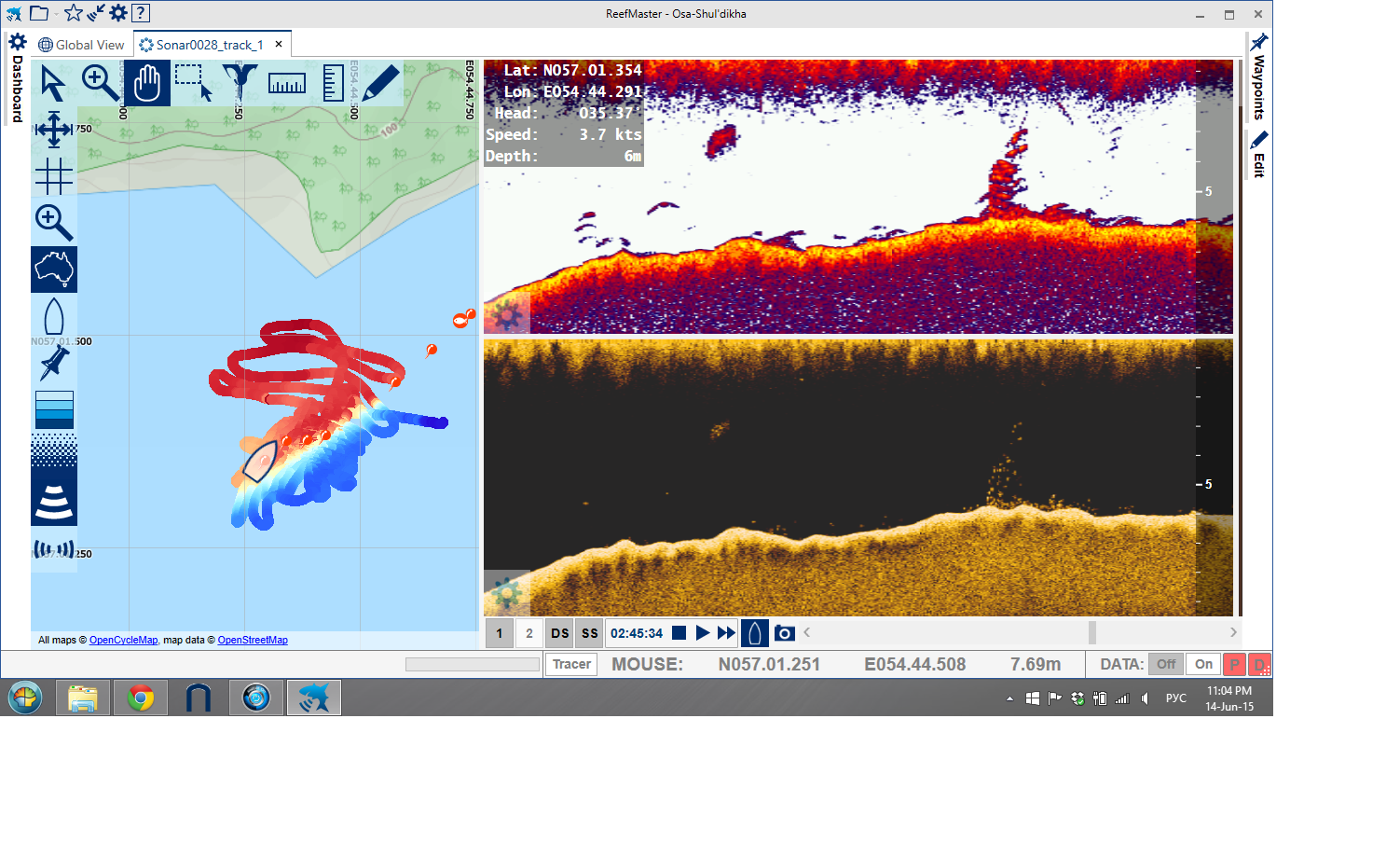Set DATA to Off
Viewport: 1400px width, 843px height.
tap(1166, 664)
